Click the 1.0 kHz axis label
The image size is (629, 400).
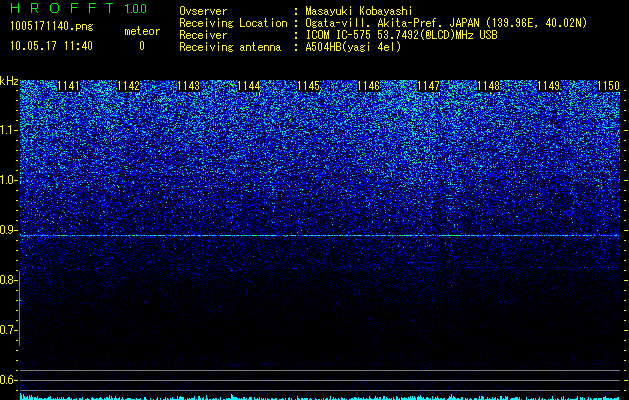tap(8, 180)
